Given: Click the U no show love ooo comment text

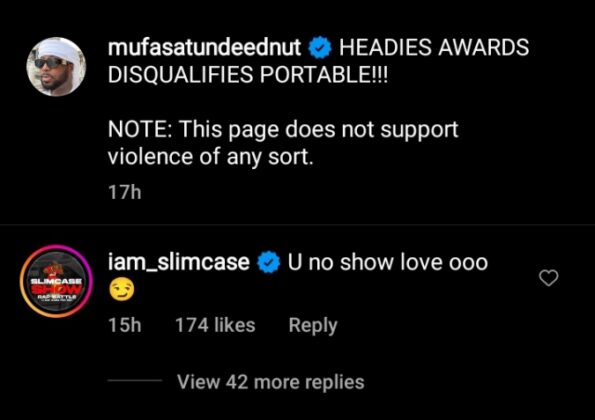Looking at the screenshot, I should point(387,262).
